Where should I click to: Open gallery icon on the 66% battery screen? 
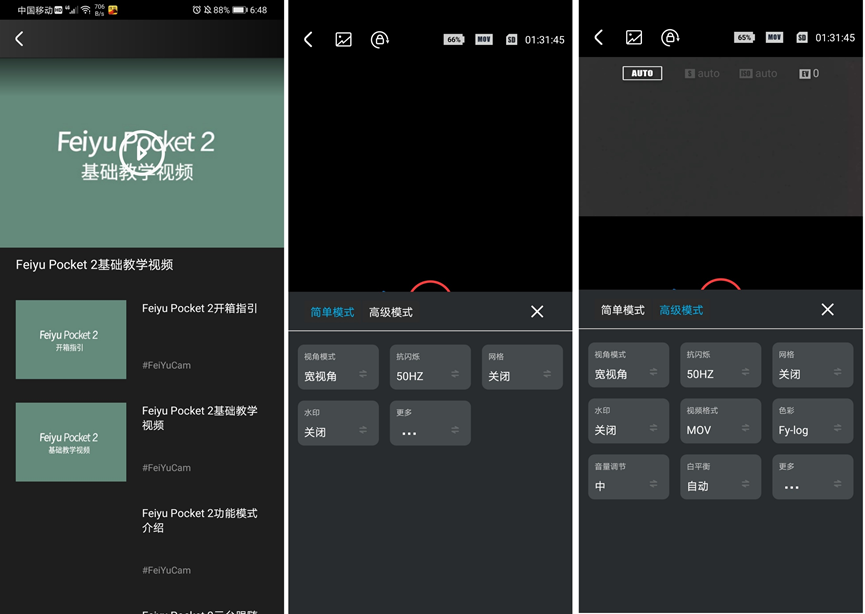click(343, 39)
